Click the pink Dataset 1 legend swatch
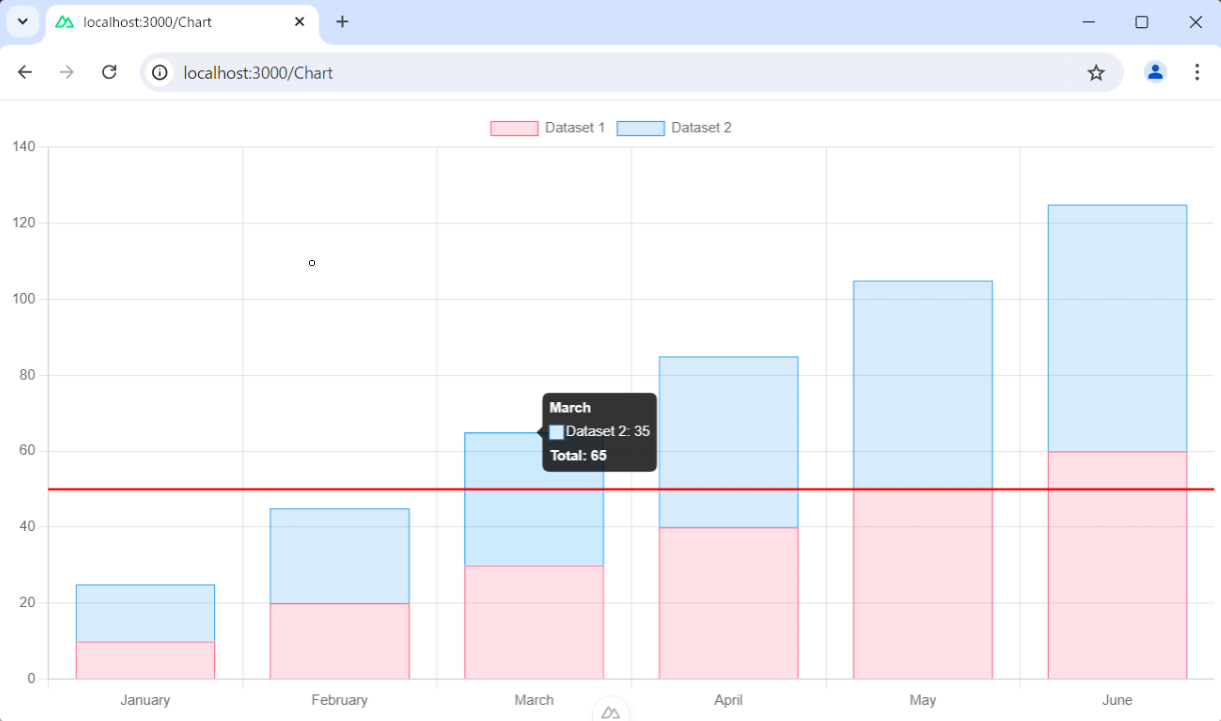Viewport: 1221px width, 721px height. coord(513,128)
